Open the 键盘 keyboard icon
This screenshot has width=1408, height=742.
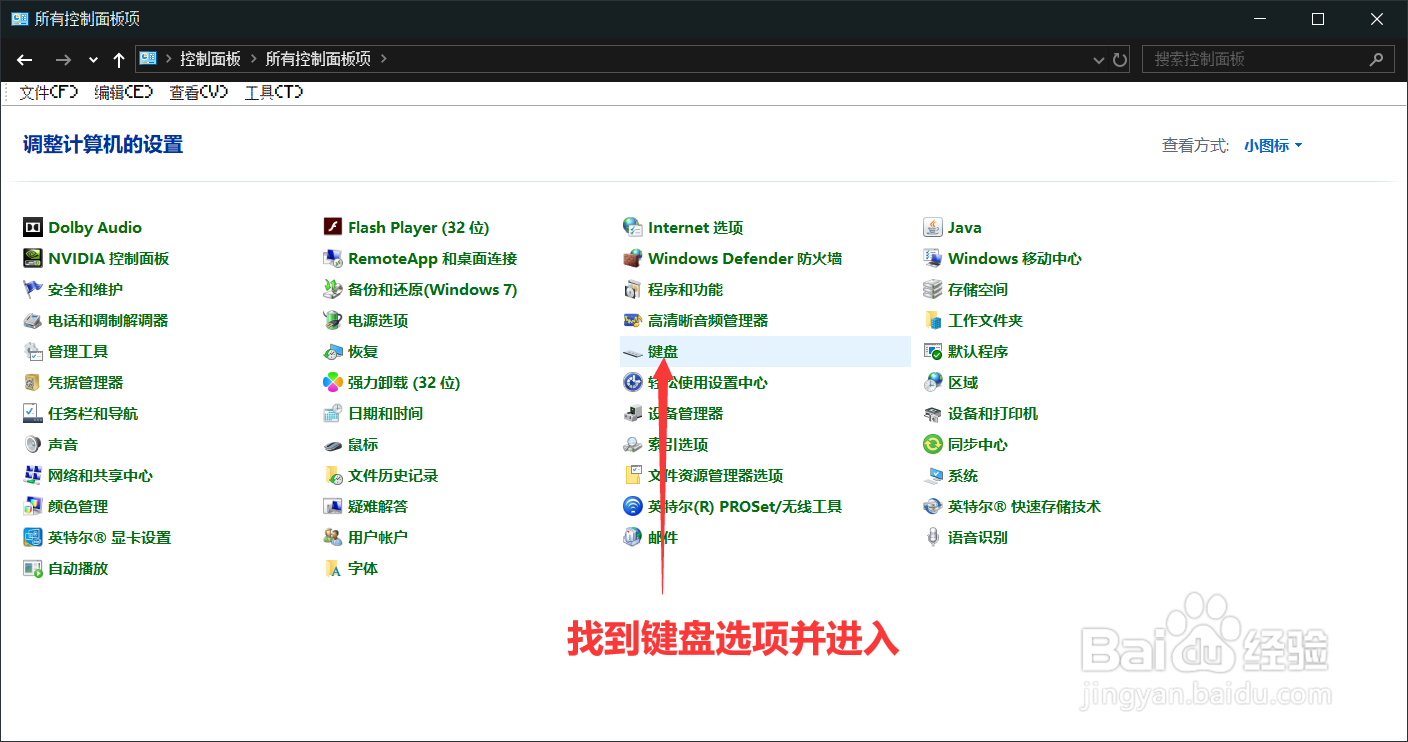632,351
